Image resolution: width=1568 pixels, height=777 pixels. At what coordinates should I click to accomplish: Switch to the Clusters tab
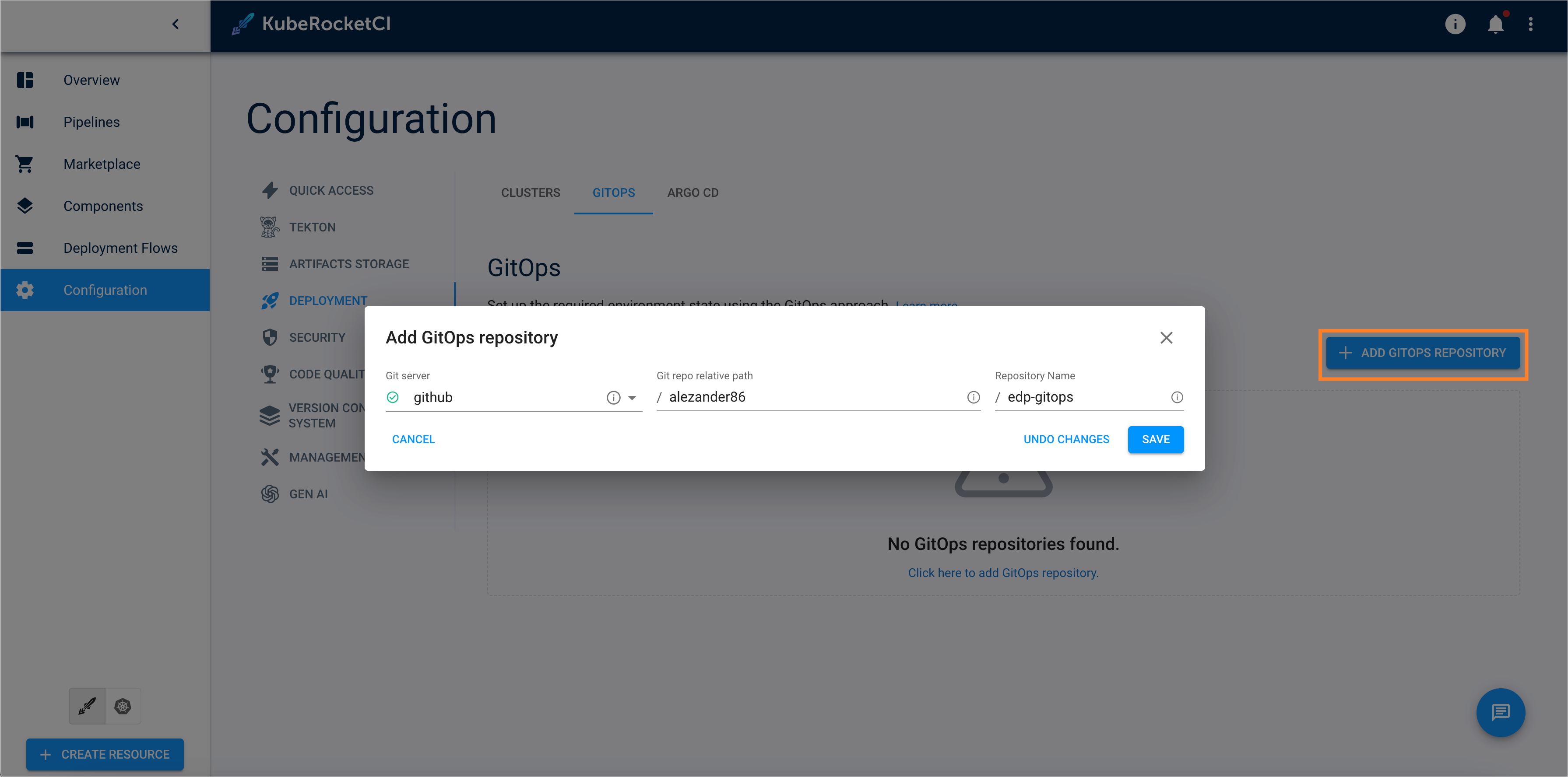point(530,192)
